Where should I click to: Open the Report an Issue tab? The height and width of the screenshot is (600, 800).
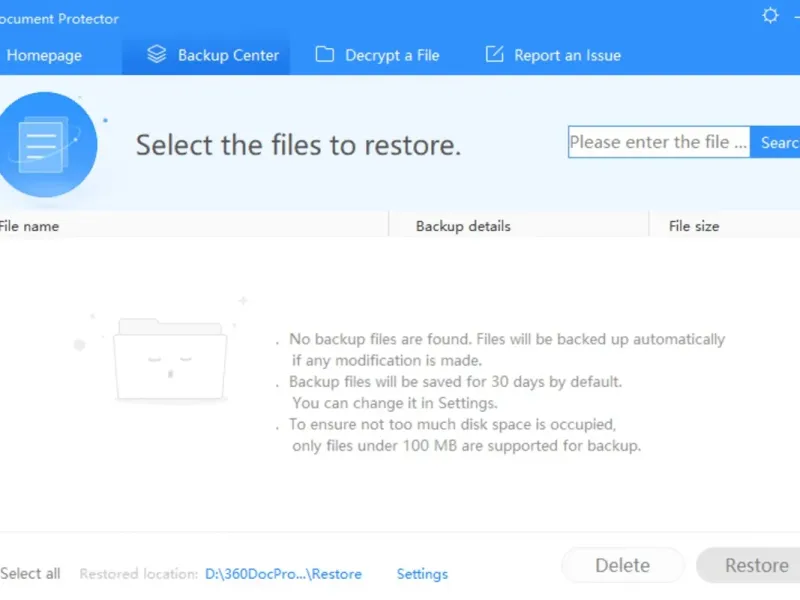[567, 56]
